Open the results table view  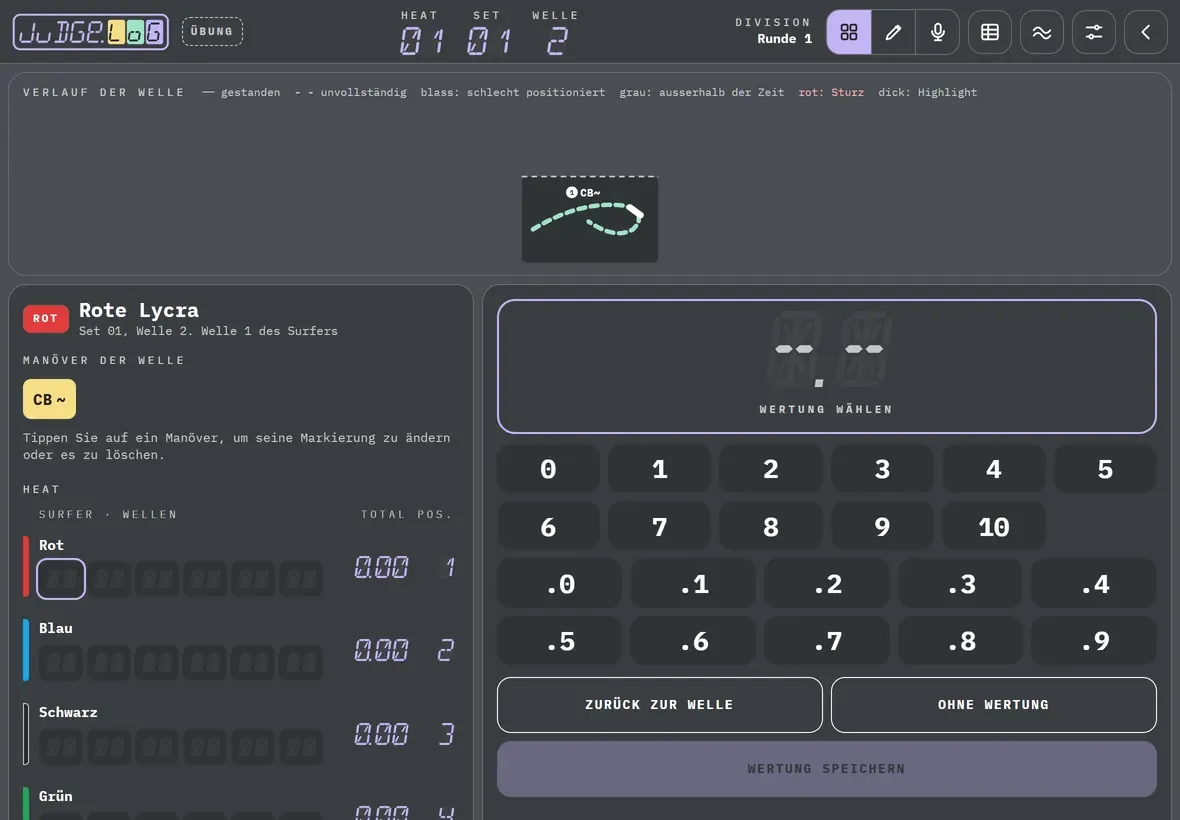tap(990, 32)
